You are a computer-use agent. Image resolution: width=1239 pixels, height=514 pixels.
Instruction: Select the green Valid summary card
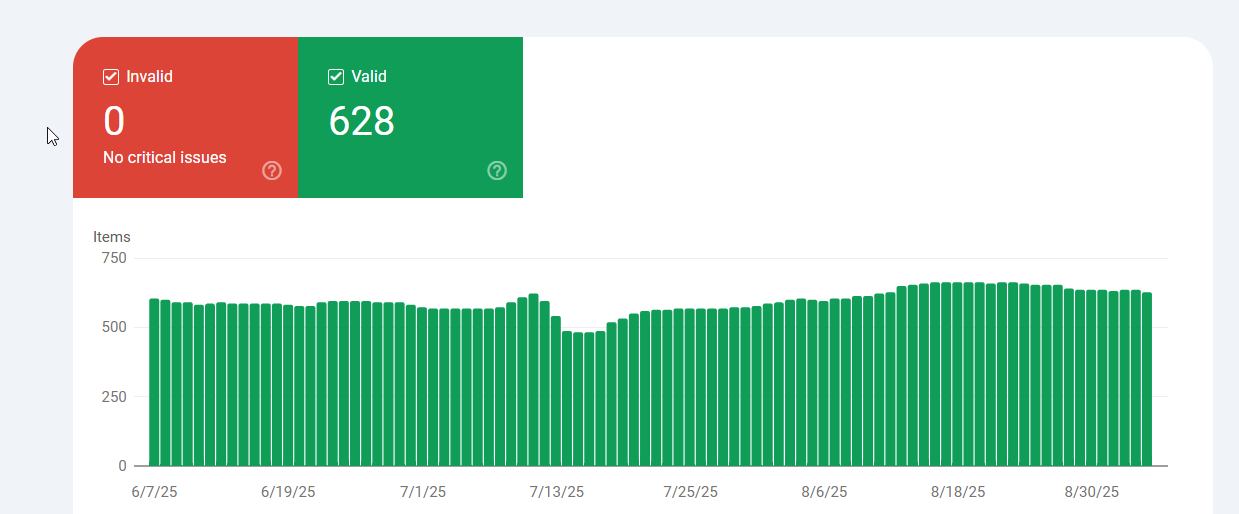click(410, 117)
